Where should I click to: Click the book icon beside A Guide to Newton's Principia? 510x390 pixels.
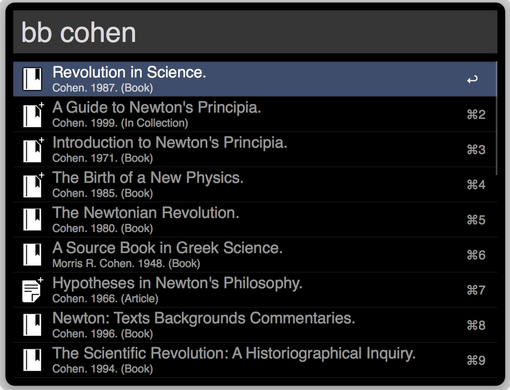33,114
